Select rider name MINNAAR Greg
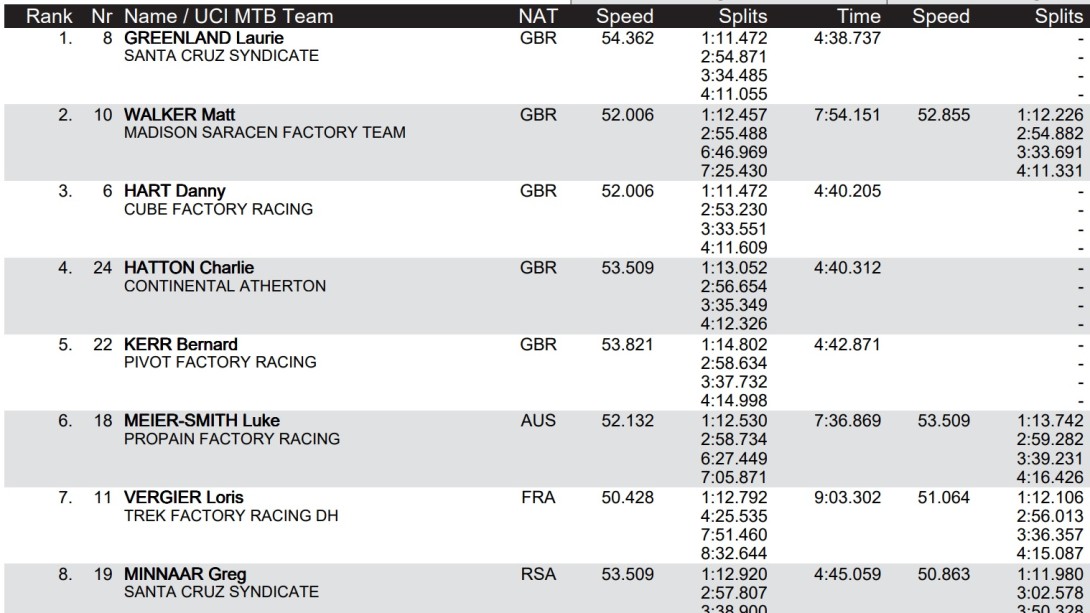Image resolution: width=1090 pixels, height=613 pixels. coord(185,574)
